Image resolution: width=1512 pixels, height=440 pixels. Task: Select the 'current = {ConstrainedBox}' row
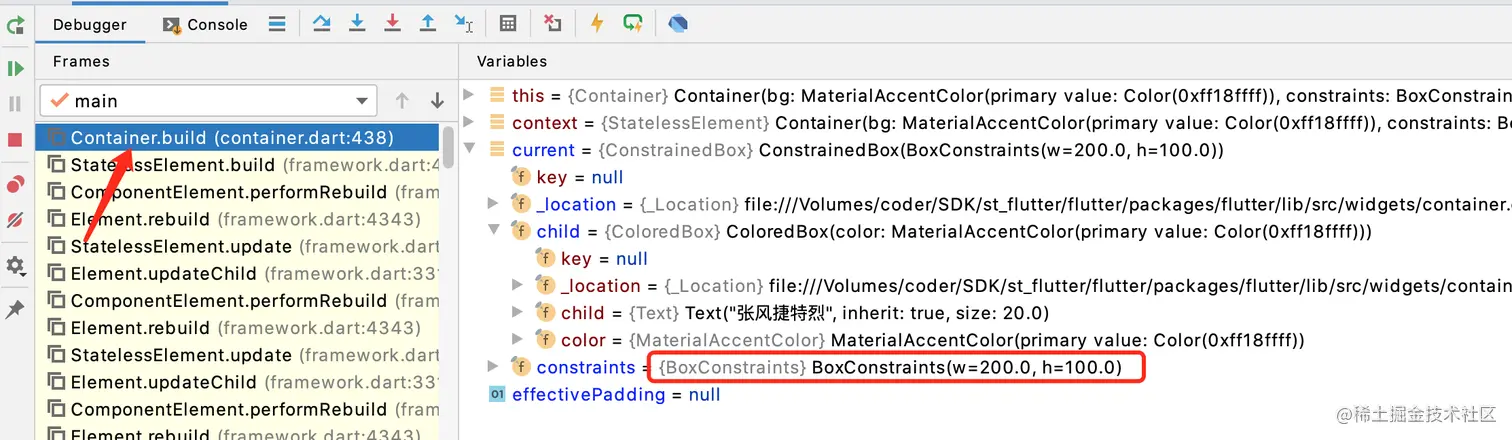point(985,150)
